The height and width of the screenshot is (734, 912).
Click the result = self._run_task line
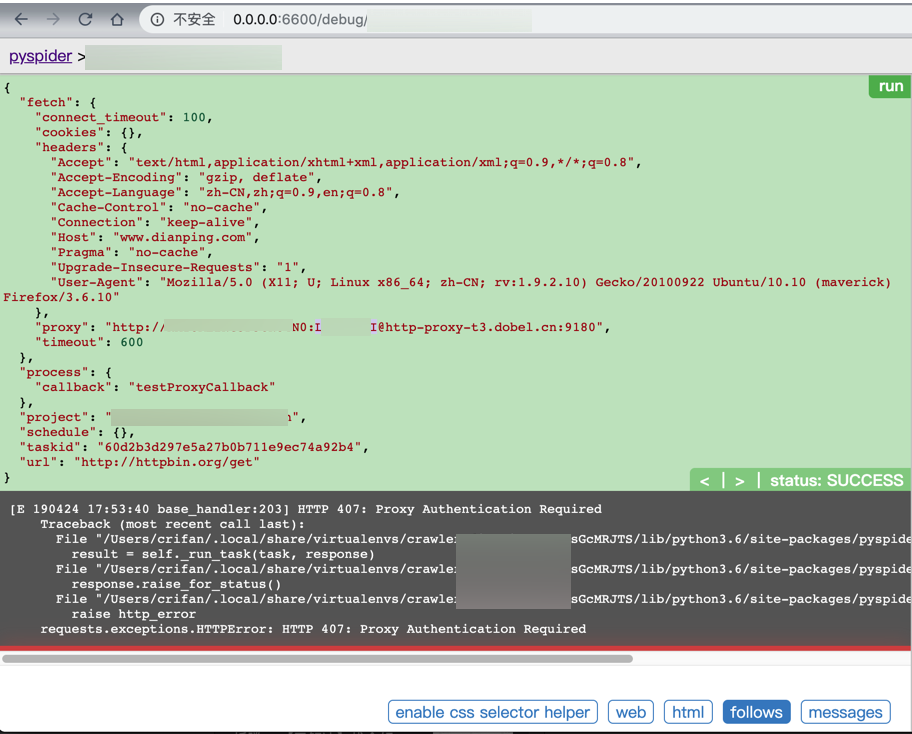pyautogui.click(x=223, y=554)
